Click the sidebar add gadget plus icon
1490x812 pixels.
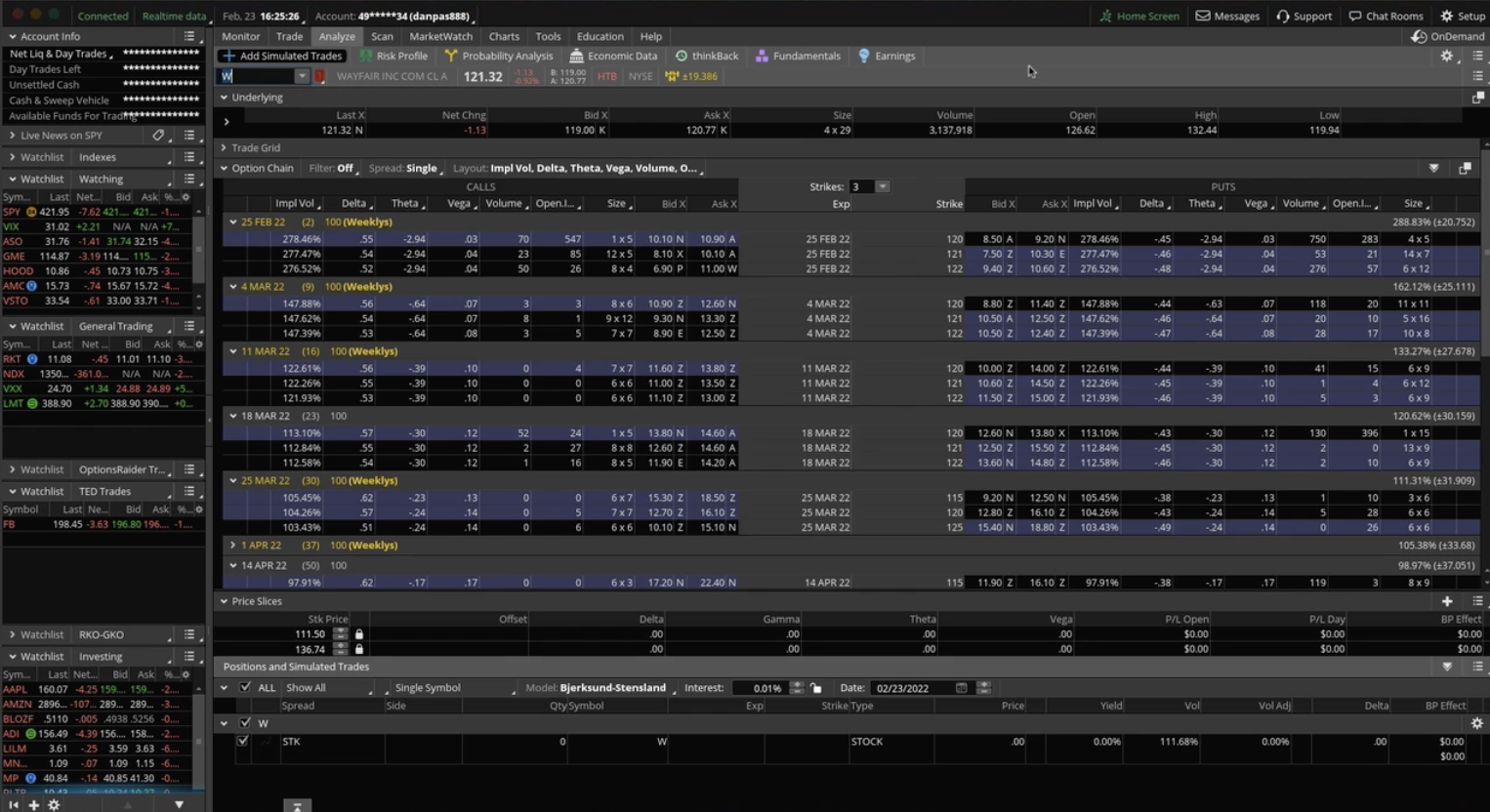pos(33,805)
